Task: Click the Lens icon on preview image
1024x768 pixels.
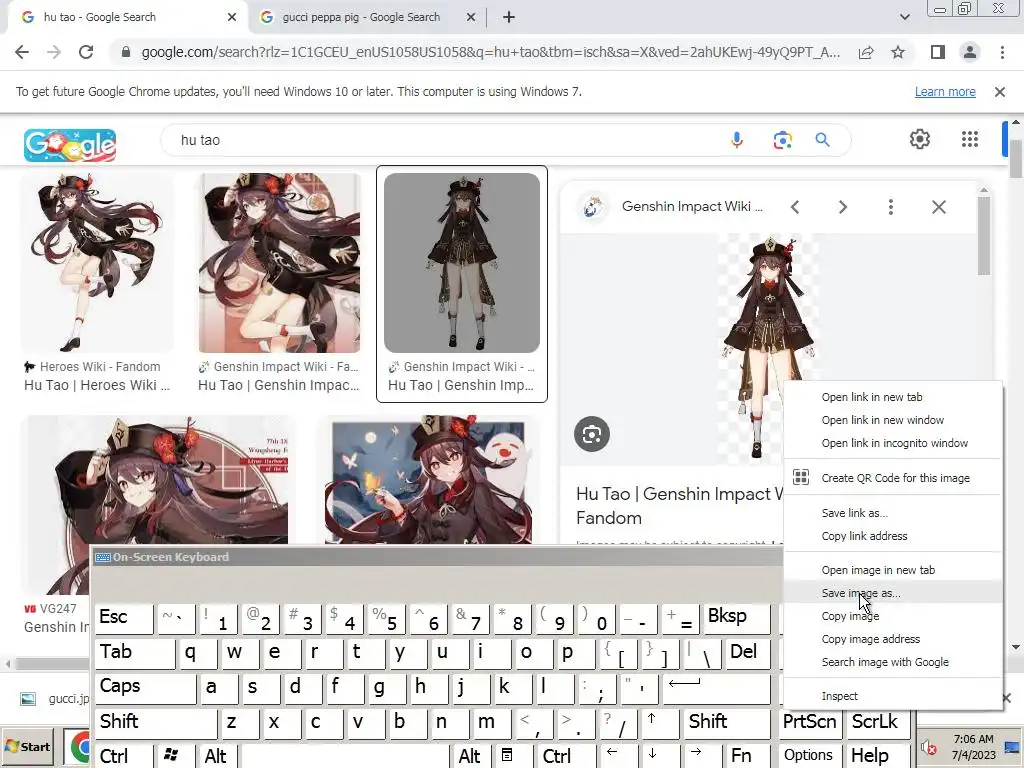Action: [592, 434]
